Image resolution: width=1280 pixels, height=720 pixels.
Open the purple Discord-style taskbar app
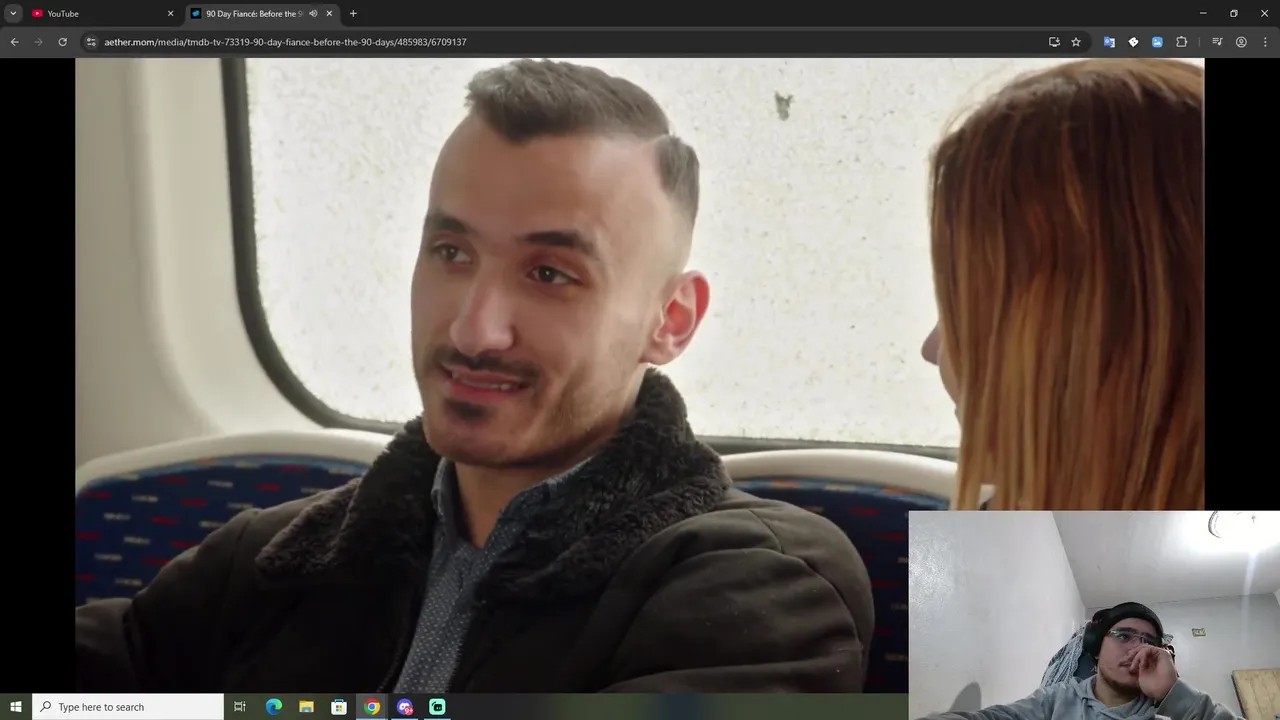click(405, 707)
